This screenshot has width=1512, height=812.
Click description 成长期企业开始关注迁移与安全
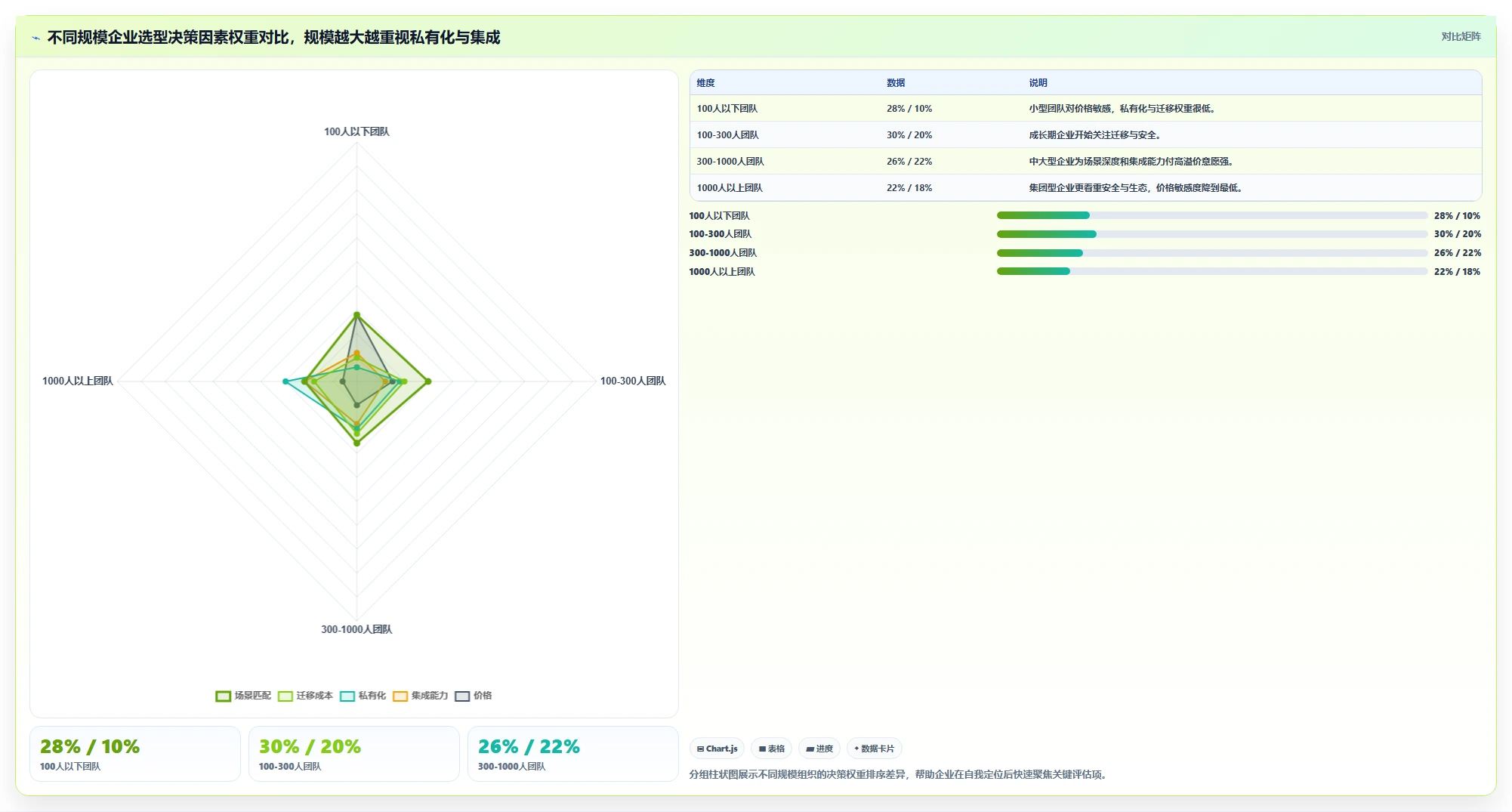1094,135
